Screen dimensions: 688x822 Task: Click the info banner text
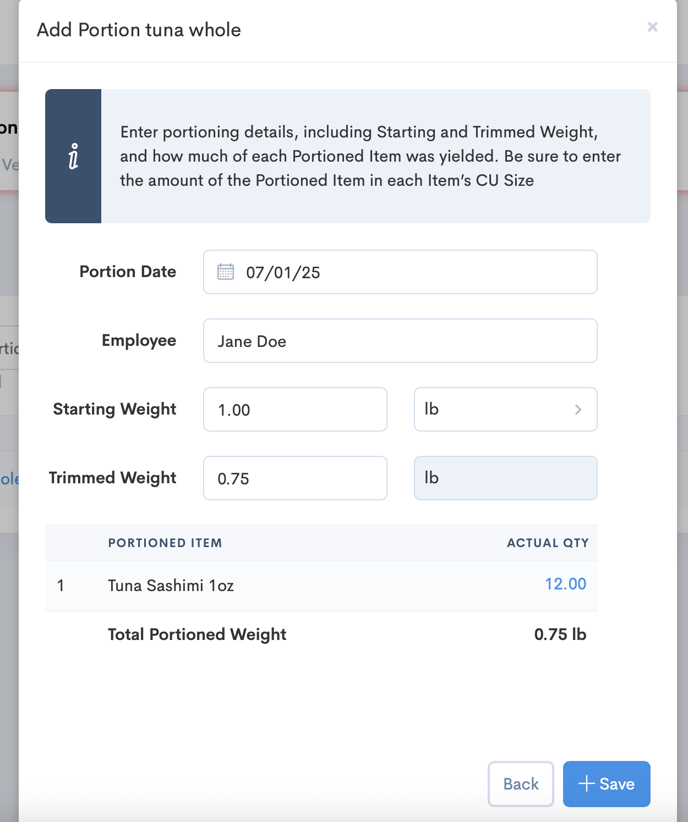370,156
